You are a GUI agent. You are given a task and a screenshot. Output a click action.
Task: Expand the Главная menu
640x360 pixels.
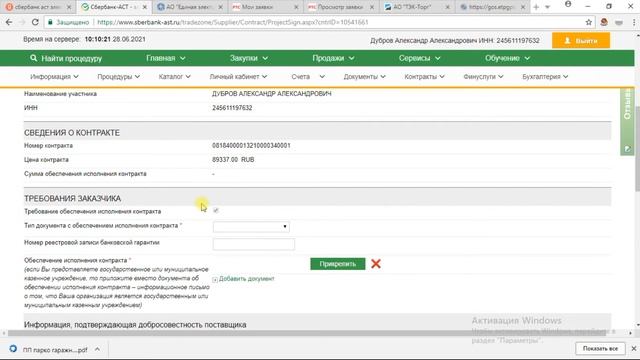(166, 58)
